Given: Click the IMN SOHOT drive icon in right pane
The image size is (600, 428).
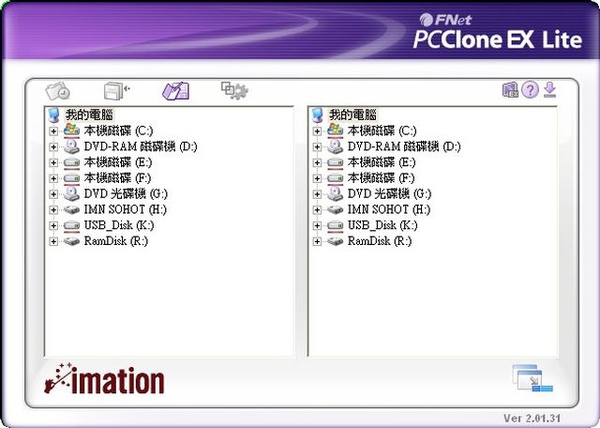Looking at the screenshot, I should click(x=335, y=210).
